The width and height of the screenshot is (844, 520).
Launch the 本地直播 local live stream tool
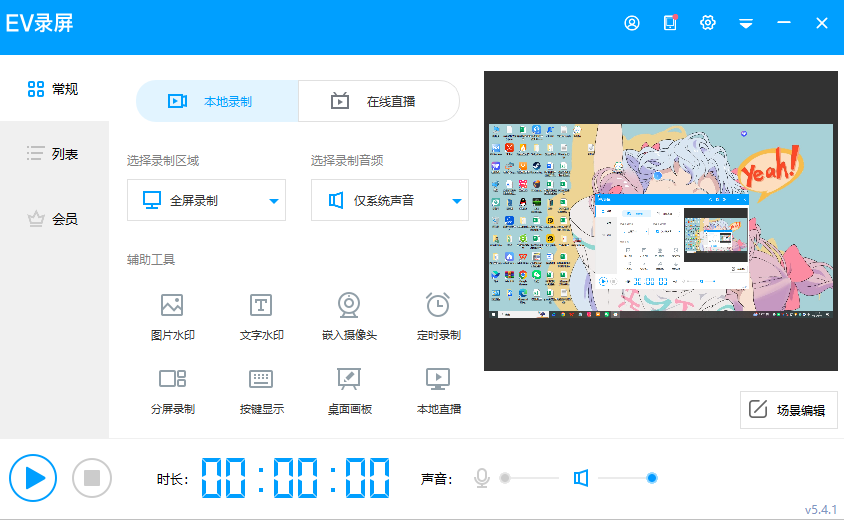click(x=438, y=390)
